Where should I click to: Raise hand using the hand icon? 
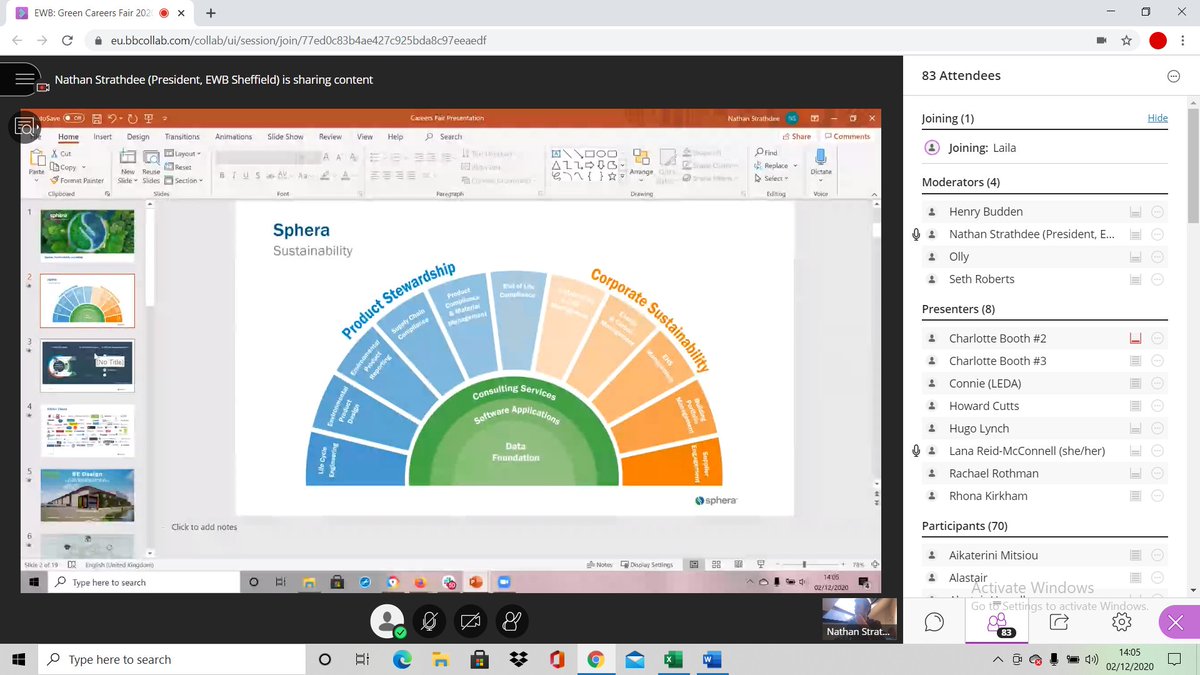click(512, 621)
